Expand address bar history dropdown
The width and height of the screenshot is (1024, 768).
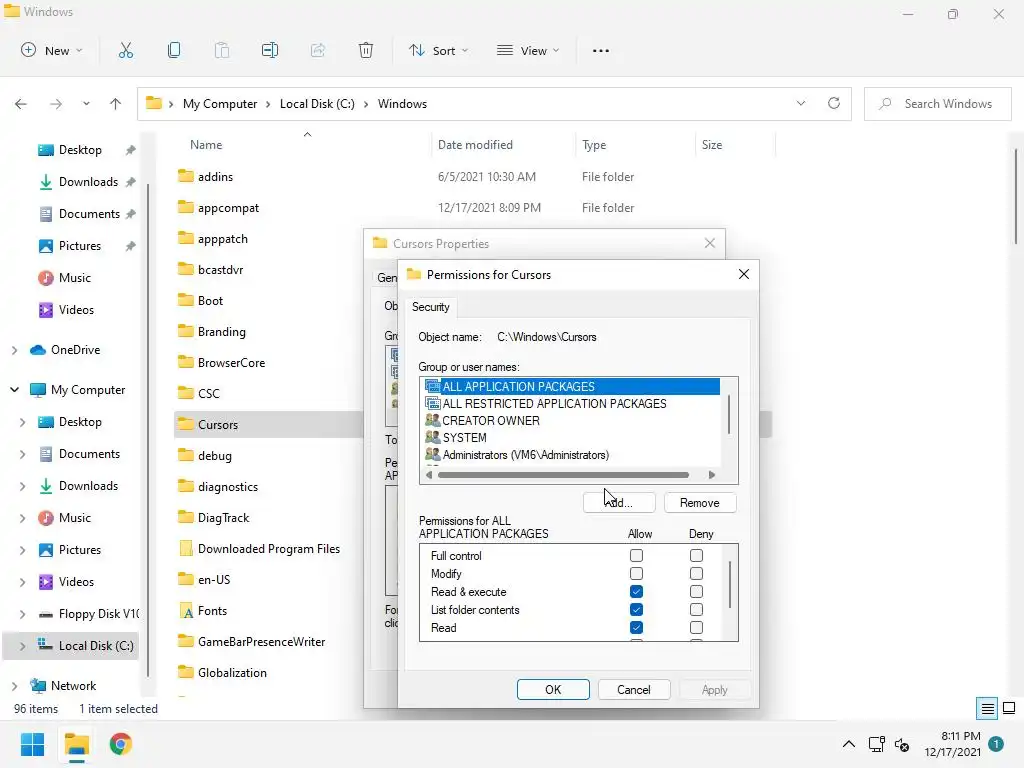[801, 103]
